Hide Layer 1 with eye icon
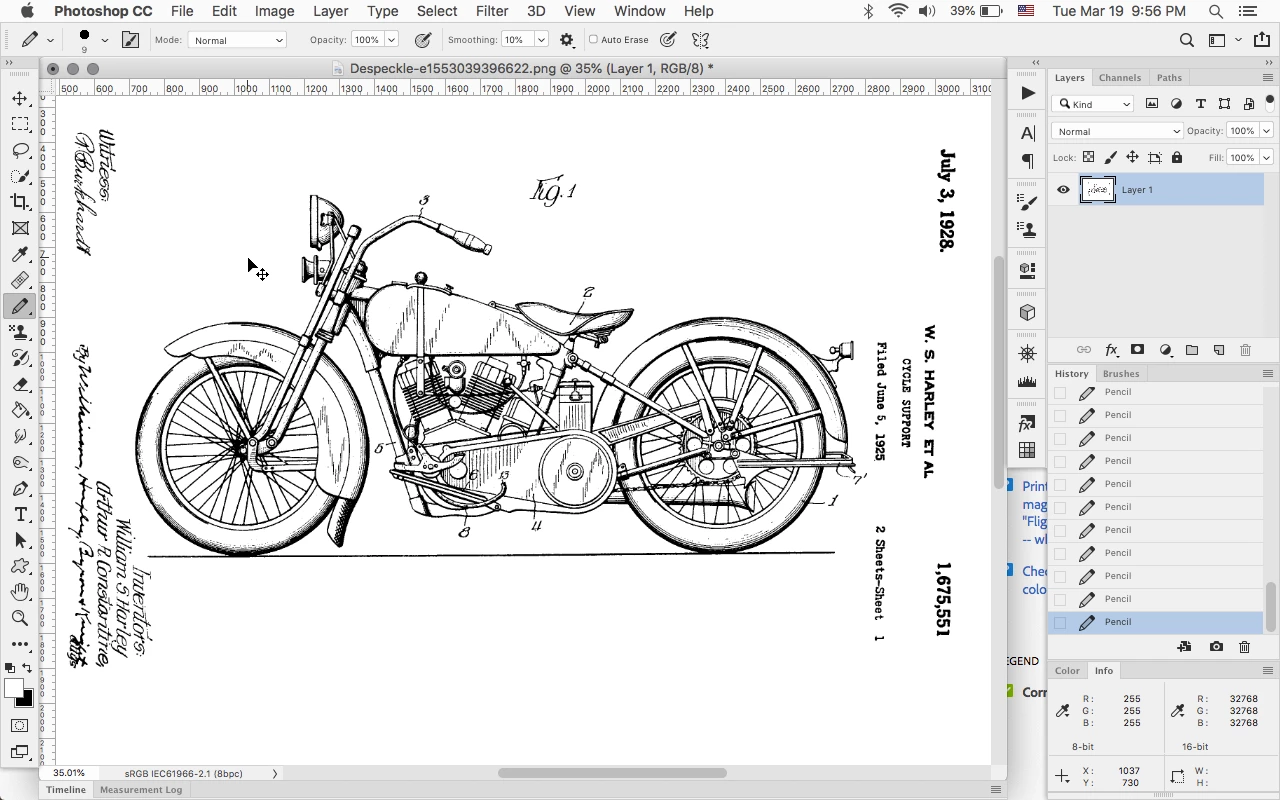 point(1063,189)
